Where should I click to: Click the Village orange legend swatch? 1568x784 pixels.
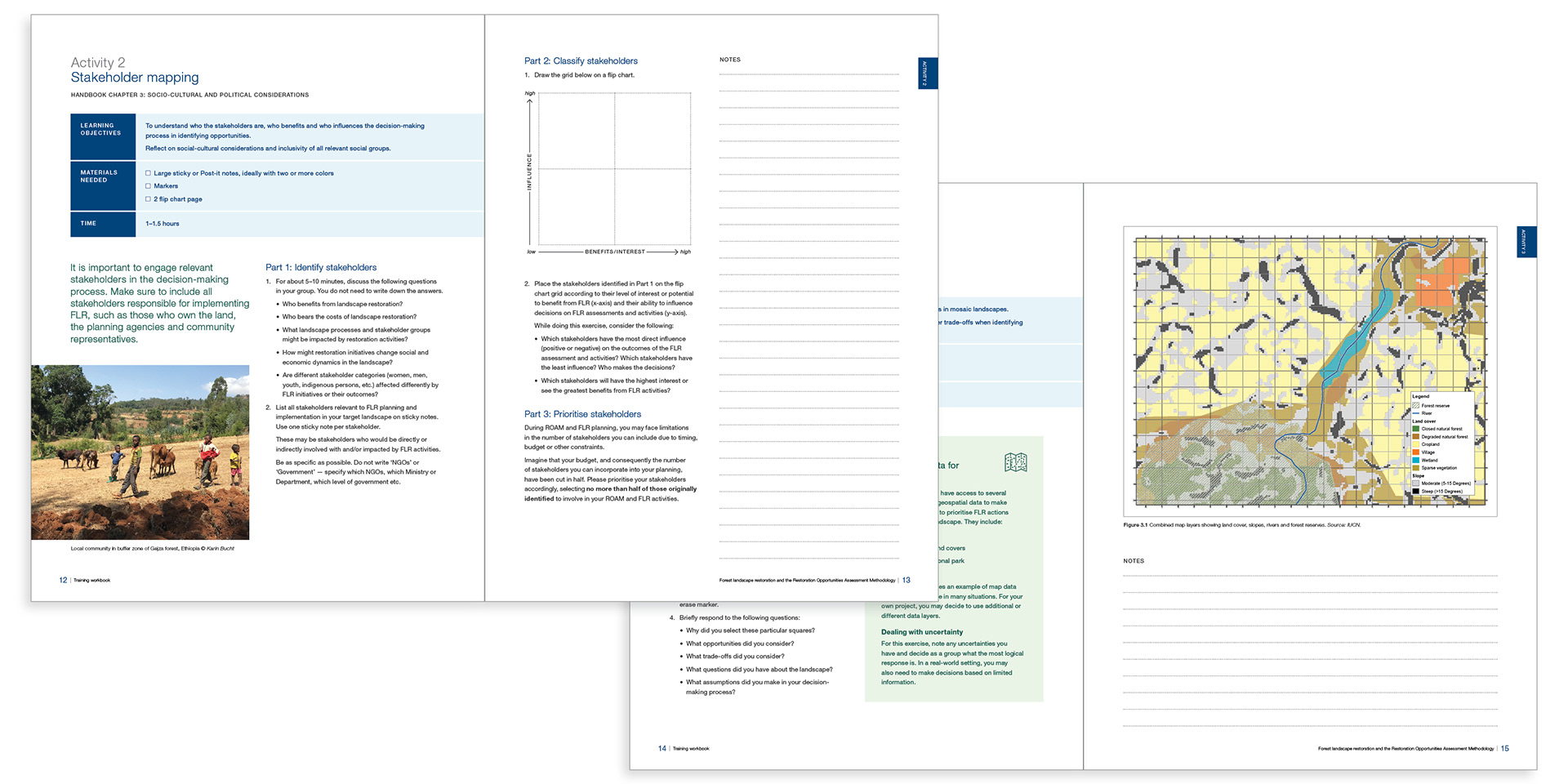pyautogui.click(x=1416, y=452)
